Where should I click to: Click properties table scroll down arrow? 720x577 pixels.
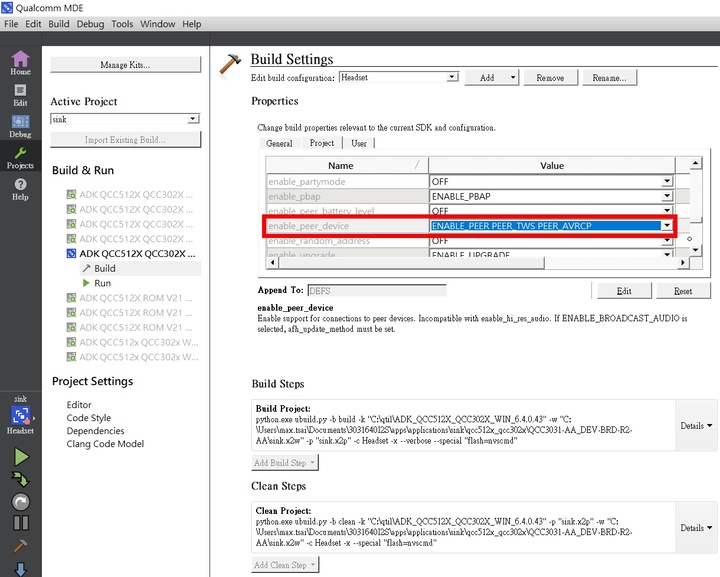(695, 250)
